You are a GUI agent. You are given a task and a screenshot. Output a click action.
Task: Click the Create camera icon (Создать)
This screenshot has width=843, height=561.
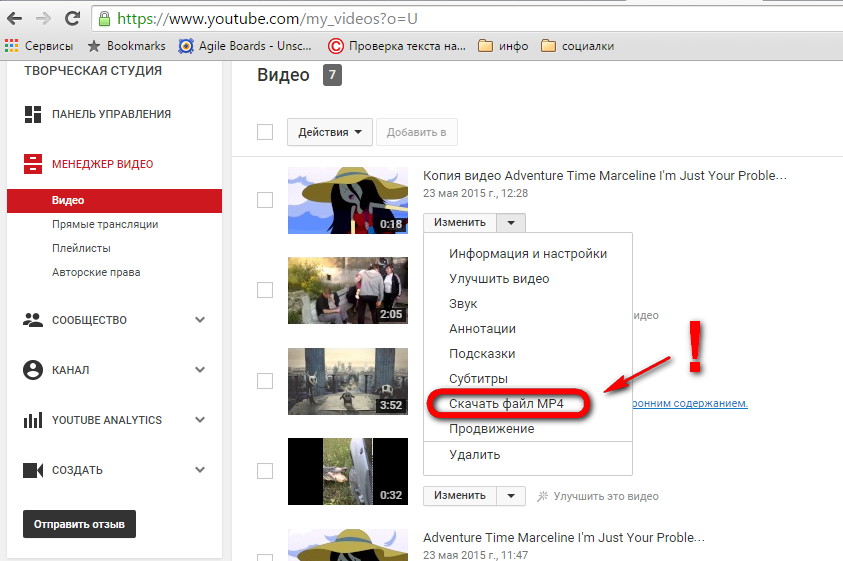pyautogui.click(x=33, y=470)
